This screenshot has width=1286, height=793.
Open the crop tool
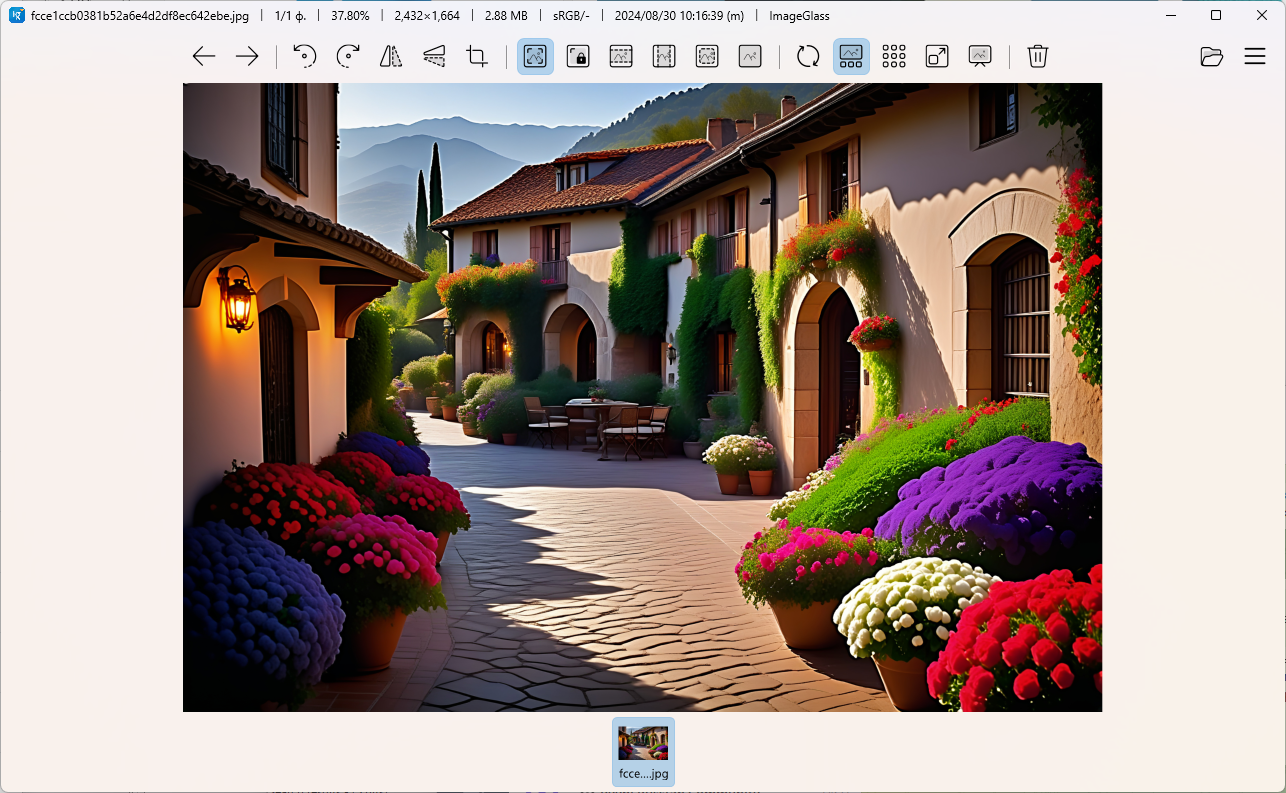pos(477,57)
